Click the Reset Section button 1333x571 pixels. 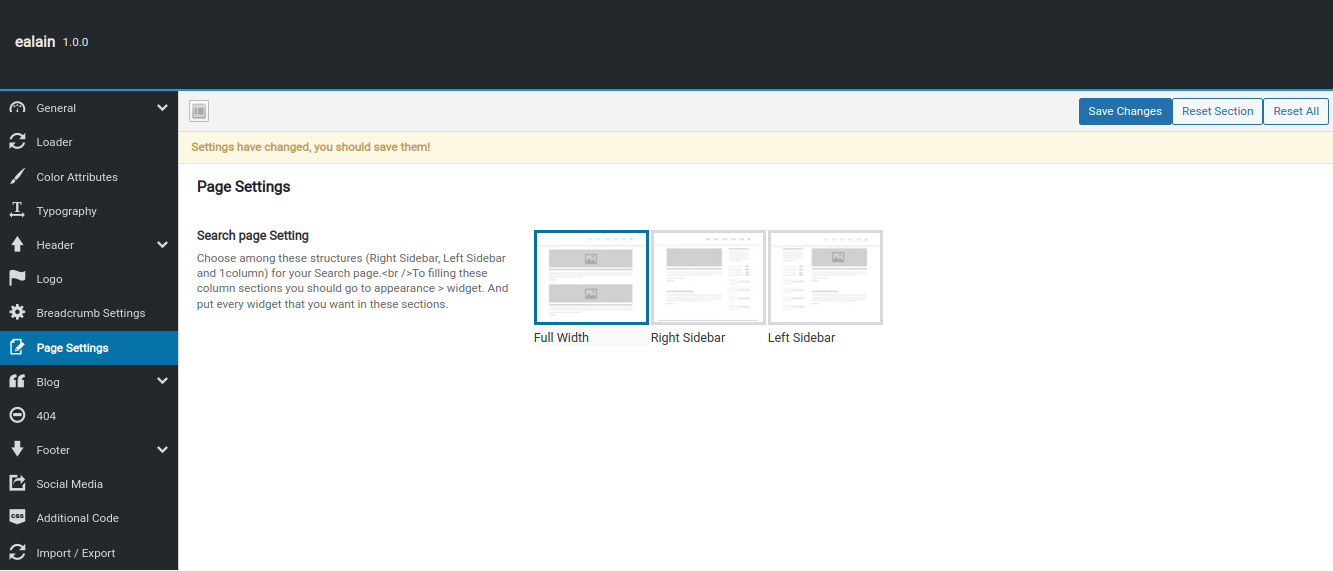(1217, 111)
